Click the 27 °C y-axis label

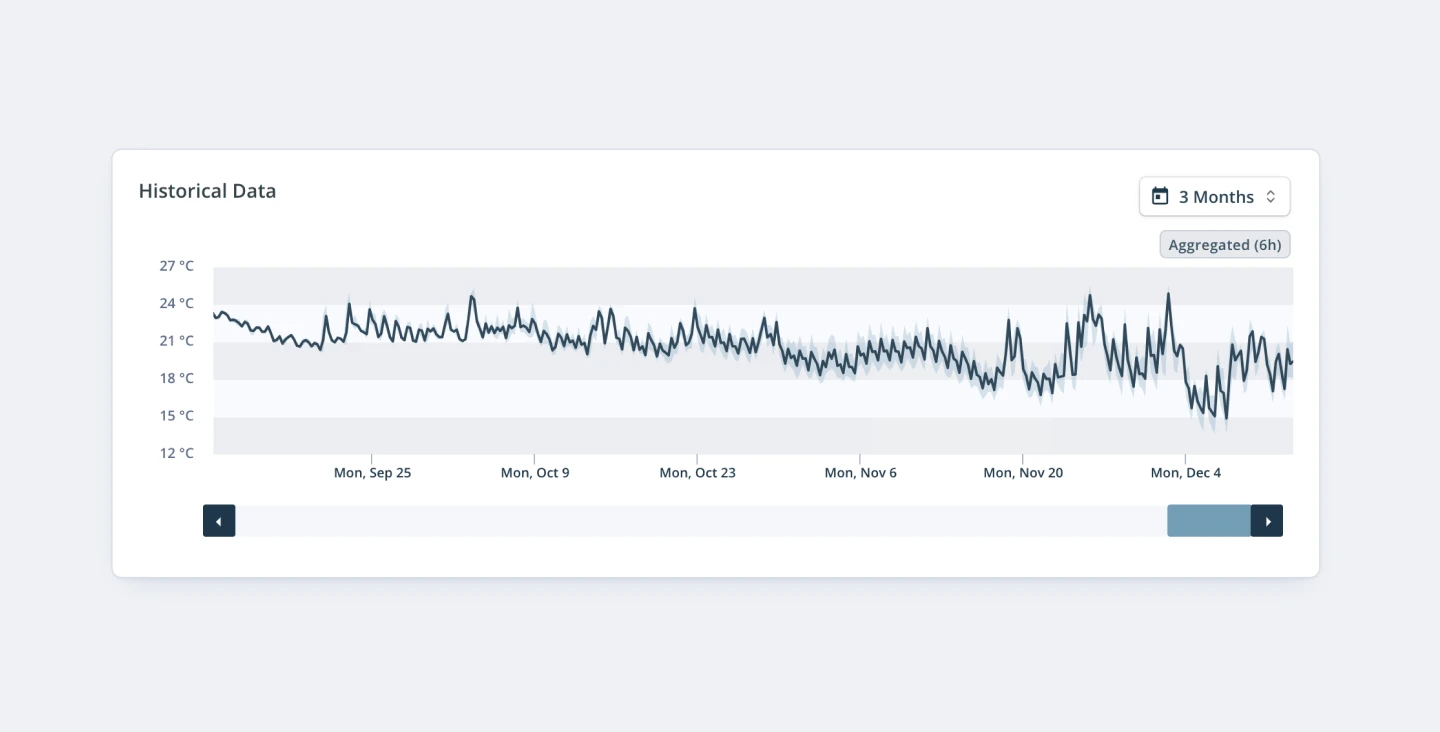click(x=177, y=266)
